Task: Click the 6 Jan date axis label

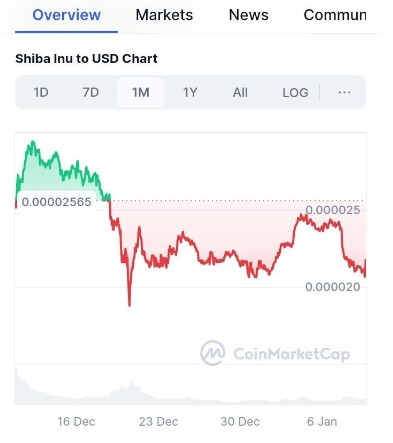Action: pos(322,422)
